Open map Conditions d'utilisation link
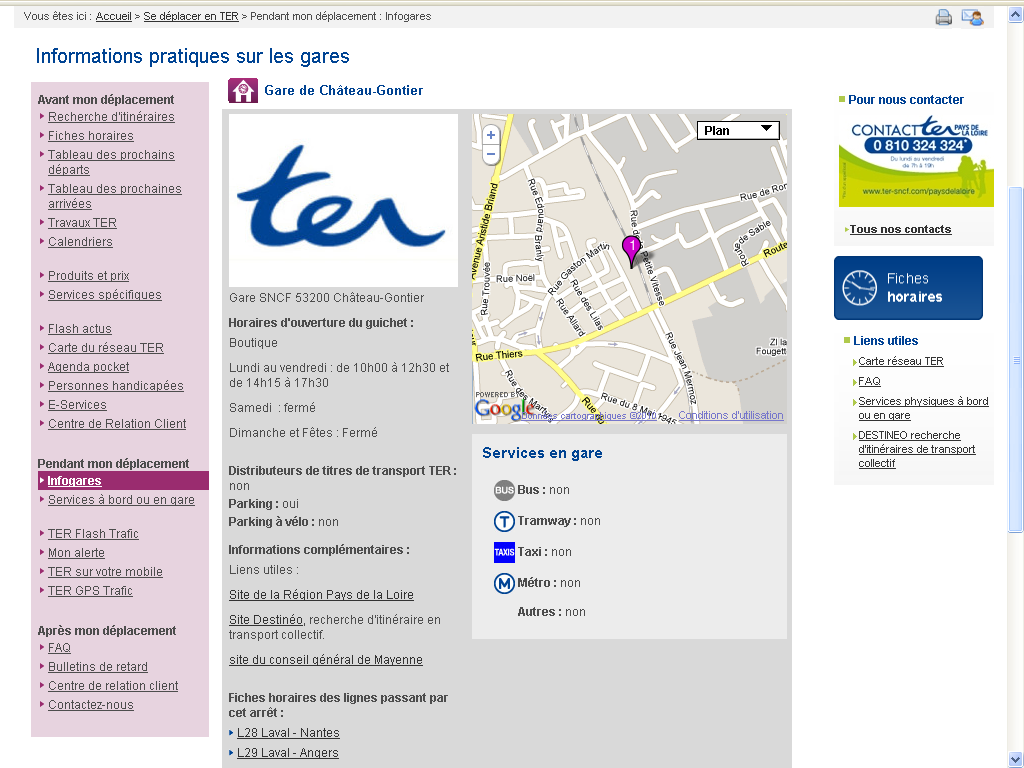The image size is (1024, 768). pos(731,415)
